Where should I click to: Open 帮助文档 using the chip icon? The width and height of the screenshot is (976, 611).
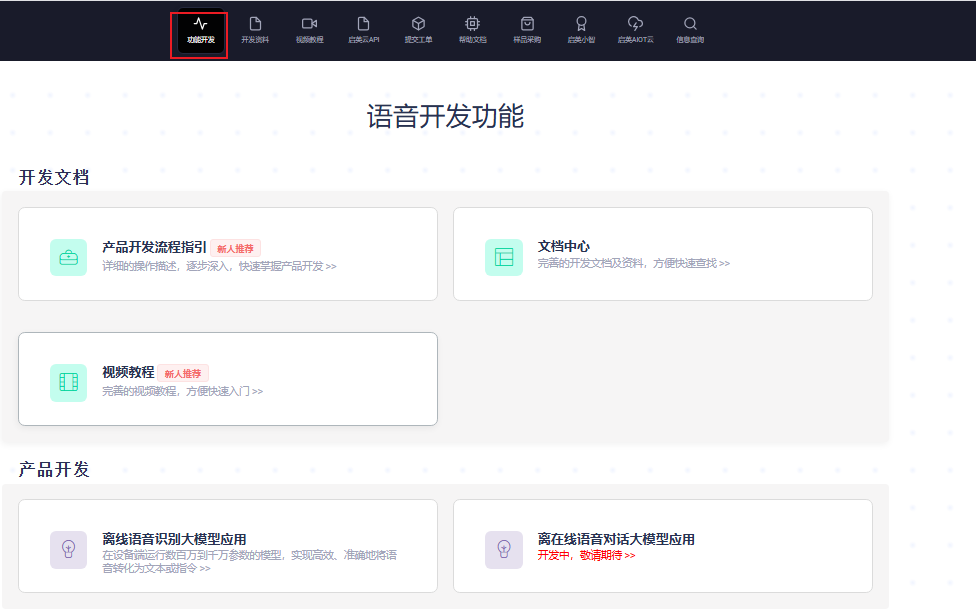coord(472,22)
